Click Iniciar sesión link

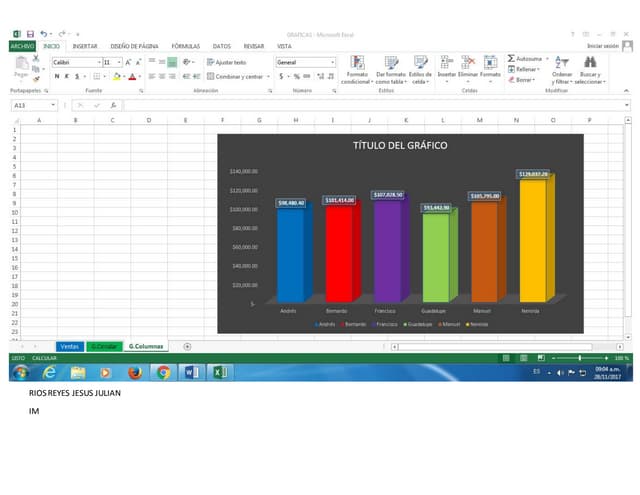pos(602,46)
